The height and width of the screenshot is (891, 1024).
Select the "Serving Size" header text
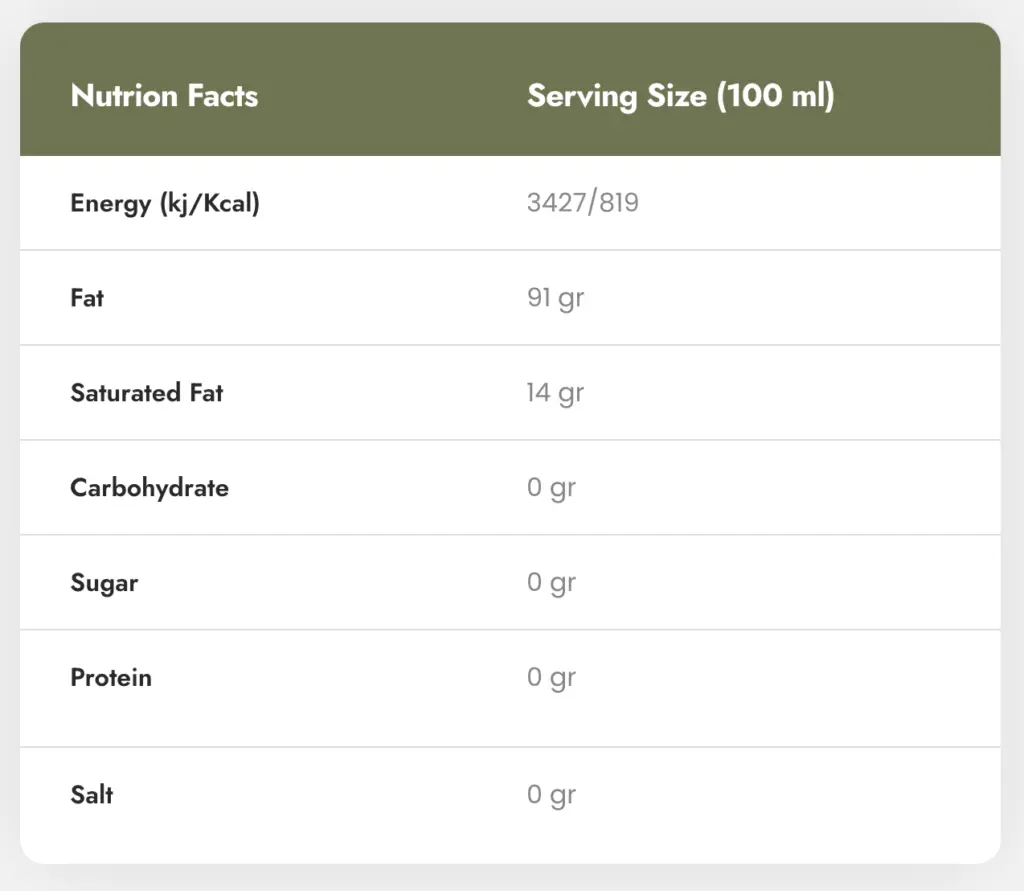click(617, 96)
